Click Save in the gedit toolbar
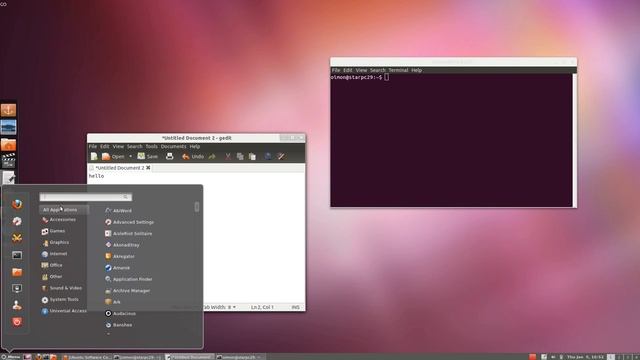This screenshot has height=360, width=640. pos(147,156)
